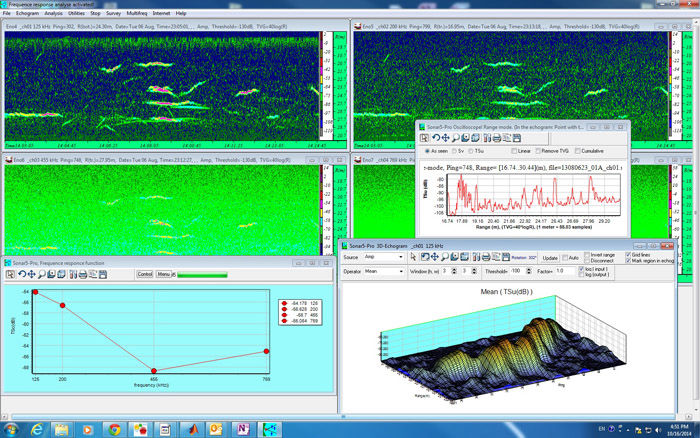The height and width of the screenshot is (438, 700).
Task: Click the green progress bar beside Menu
Action: click(x=202, y=275)
